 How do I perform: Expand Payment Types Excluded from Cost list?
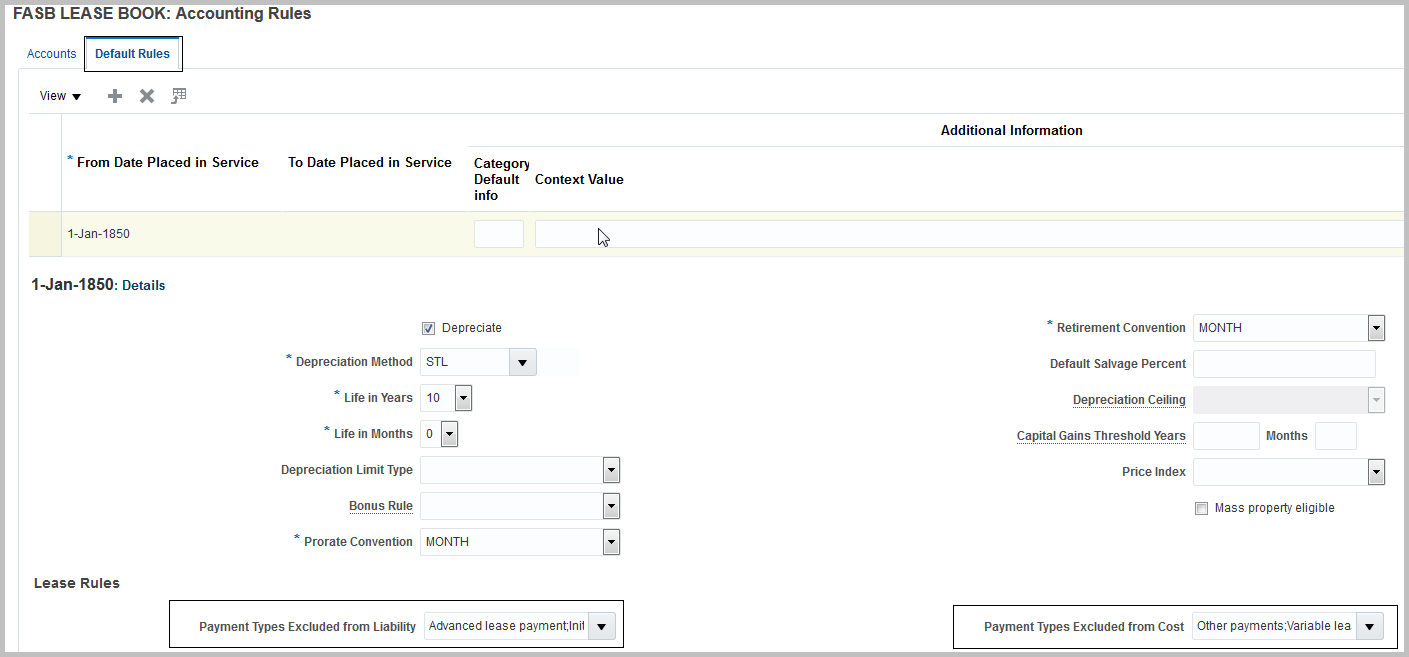point(1370,627)
